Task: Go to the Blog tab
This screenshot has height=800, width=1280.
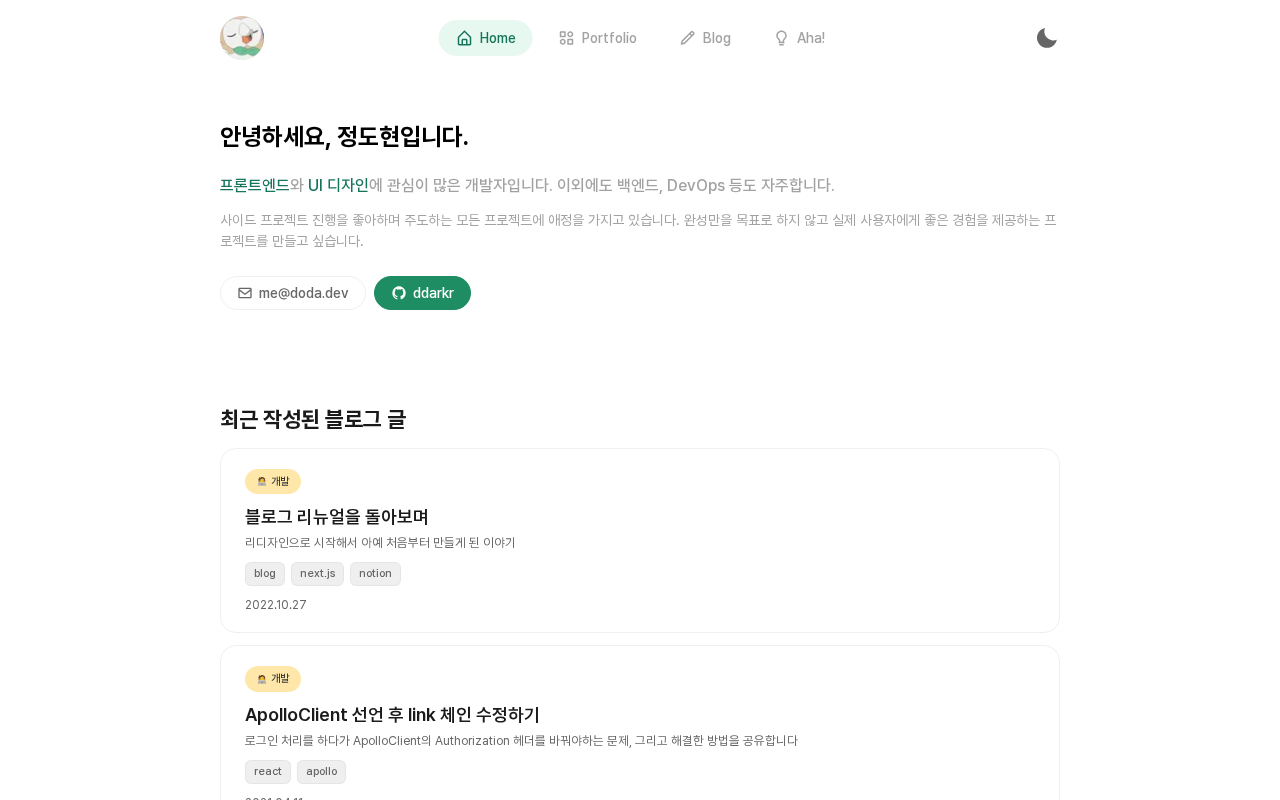Action: click(x=705, y=38)
